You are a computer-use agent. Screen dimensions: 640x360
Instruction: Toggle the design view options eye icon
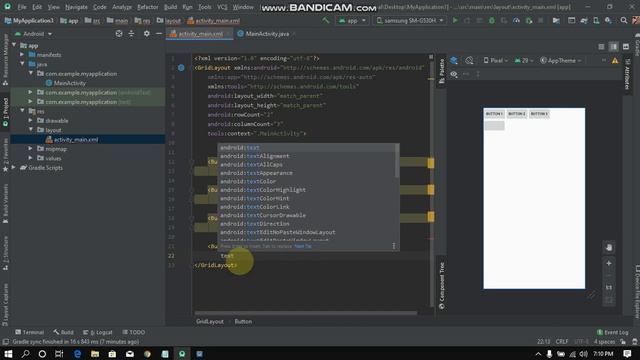pyautogui.click(x=454, y=74)
